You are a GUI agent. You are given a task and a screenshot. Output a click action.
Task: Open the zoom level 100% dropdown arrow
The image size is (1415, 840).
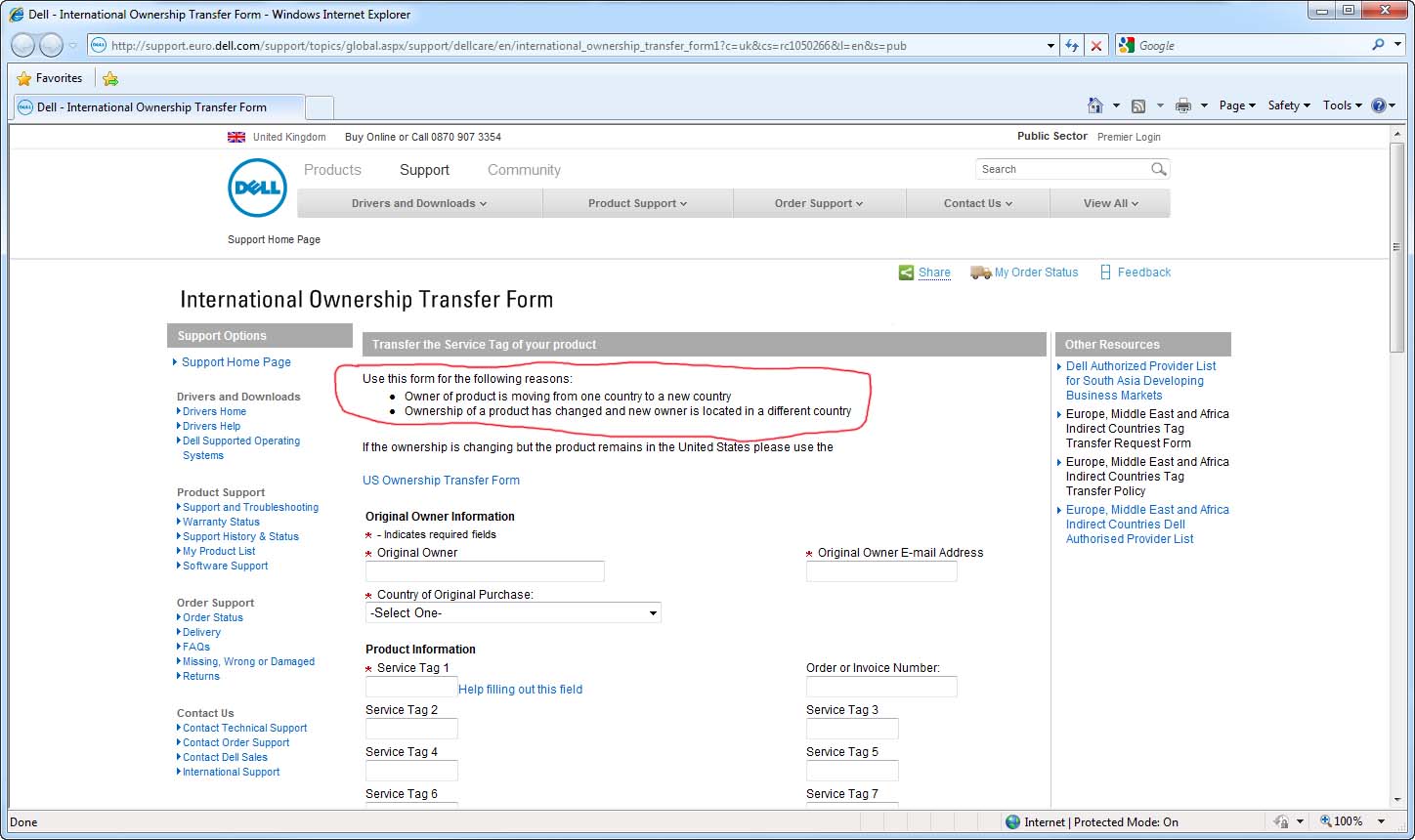(1381, 822)
